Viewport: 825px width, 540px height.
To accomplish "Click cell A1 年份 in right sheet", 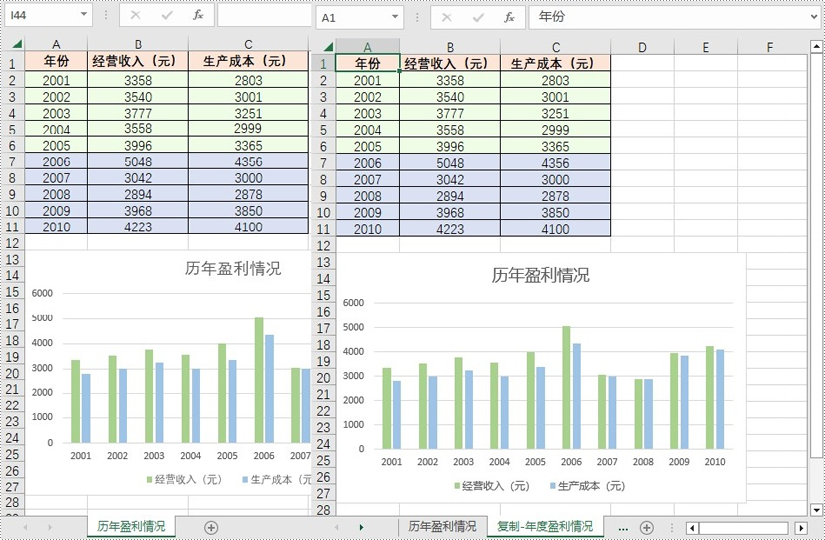I will pyautogui.click(x=368, y=63).
